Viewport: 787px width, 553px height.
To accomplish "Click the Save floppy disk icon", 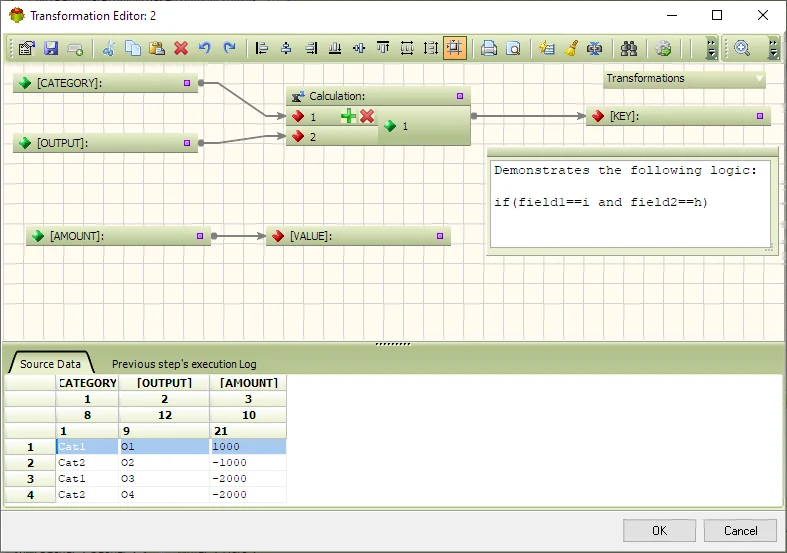I will [x=51, y=48].
